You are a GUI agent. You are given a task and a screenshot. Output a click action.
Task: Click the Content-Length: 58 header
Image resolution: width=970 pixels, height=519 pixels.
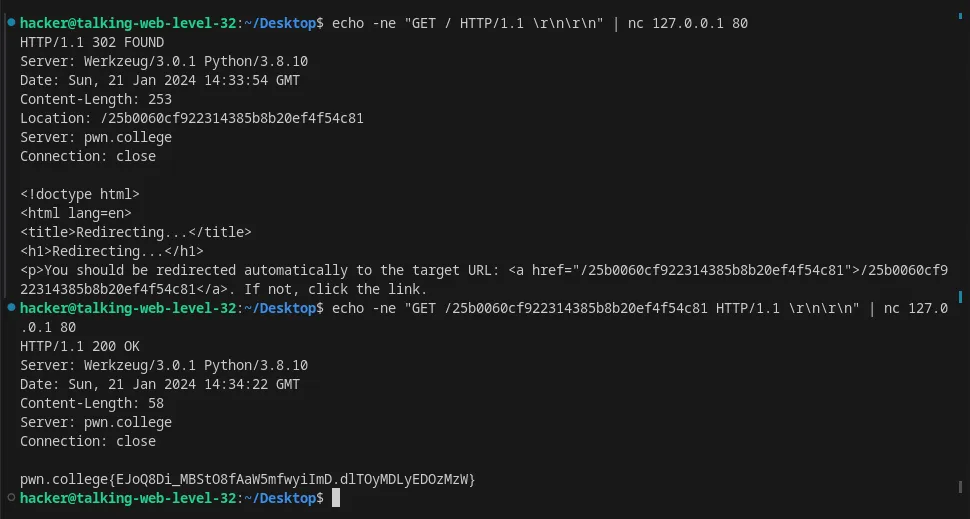click(x=92, y=403)
